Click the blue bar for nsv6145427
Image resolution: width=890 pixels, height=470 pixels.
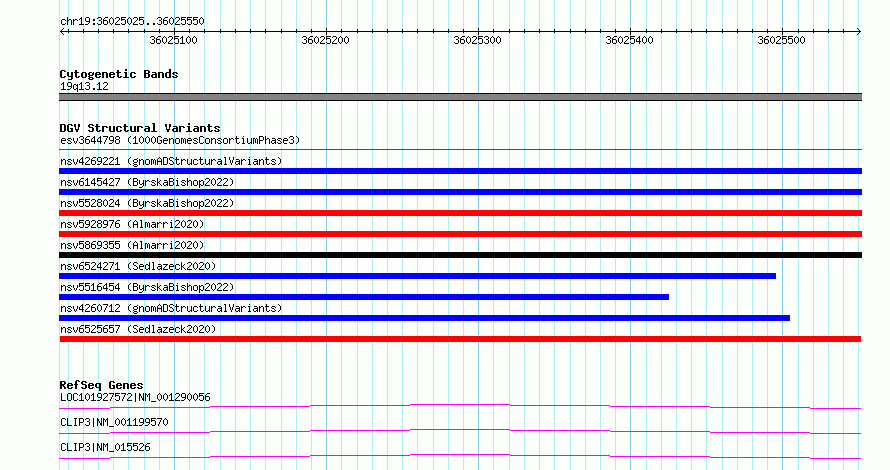(x=460, y=192)
